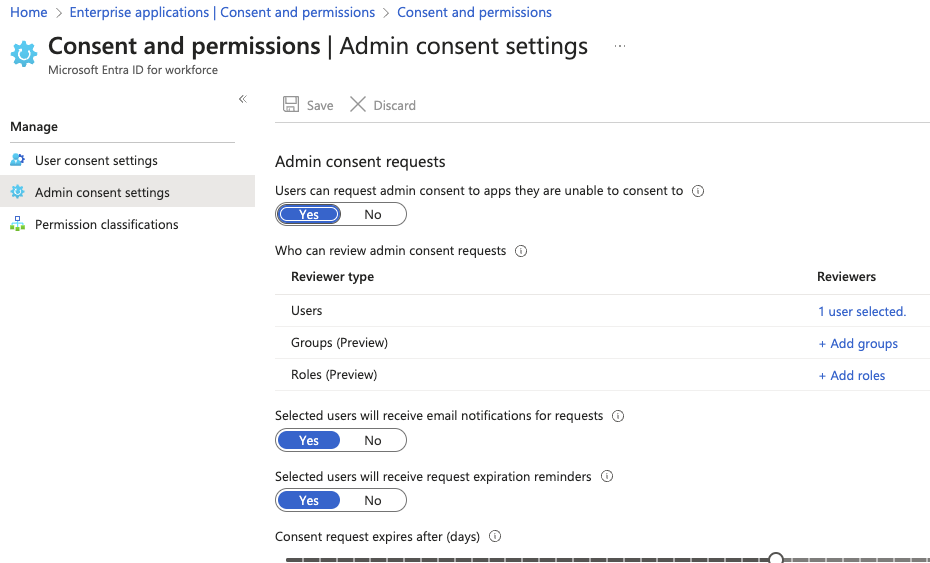Screen dimensions: 930x563
Task: Go to Home in the breadcrumb
Action: (28, 12)
